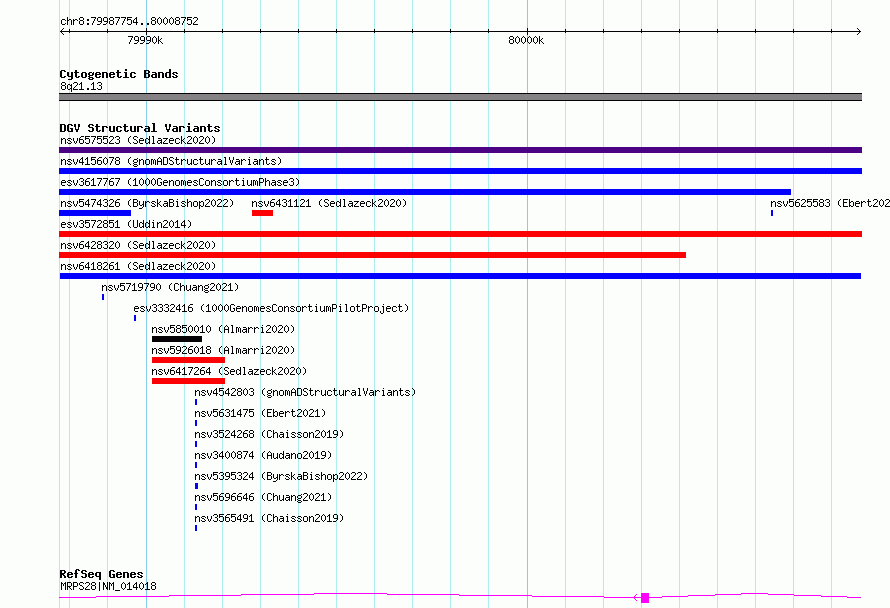Click the esv3617767 (1000GenomesConsortiumPhase3) label

tap(180, 182)
